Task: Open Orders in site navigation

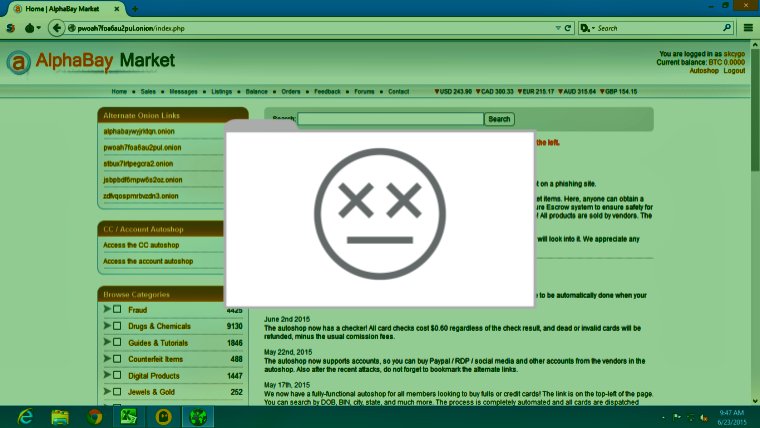Action: [291, 91]
